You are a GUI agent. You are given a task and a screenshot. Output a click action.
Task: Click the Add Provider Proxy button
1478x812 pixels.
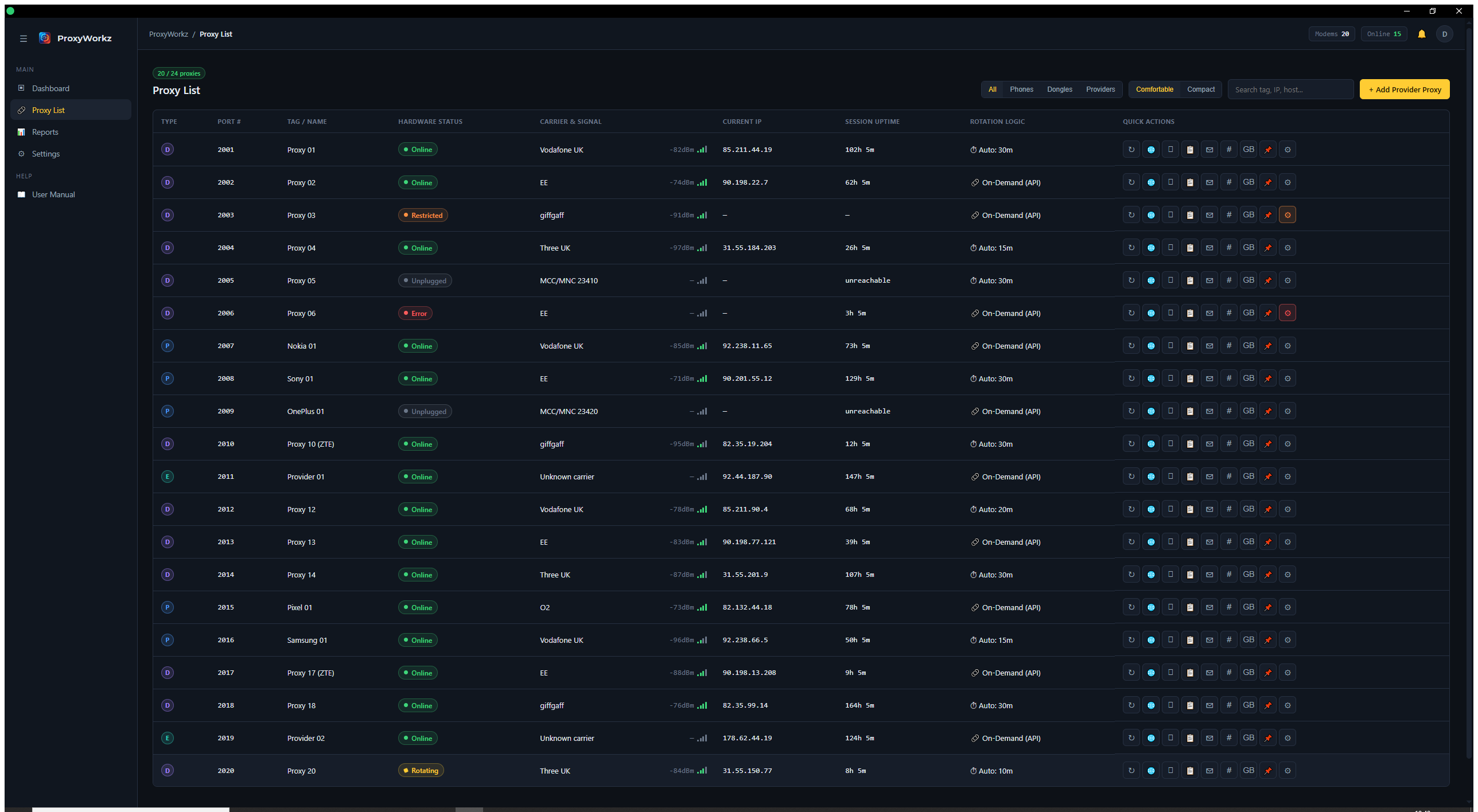tap(1404, 89)
